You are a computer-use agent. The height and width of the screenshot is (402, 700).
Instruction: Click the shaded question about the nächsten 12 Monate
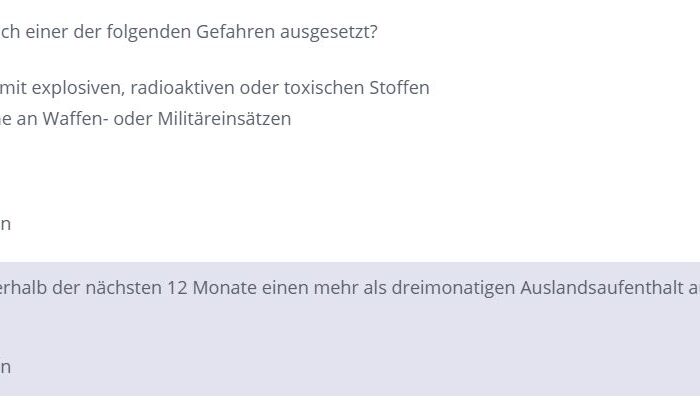click(350, 288)
